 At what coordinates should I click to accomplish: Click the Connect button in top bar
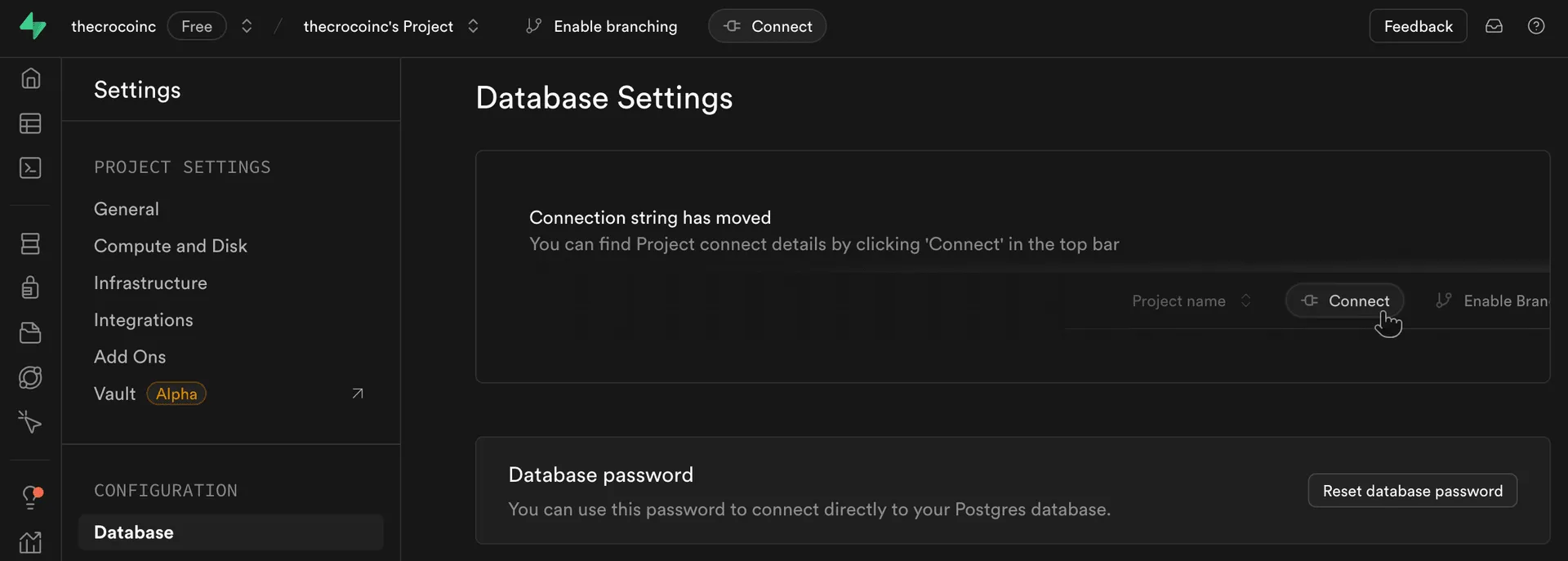tap(768, 26)
